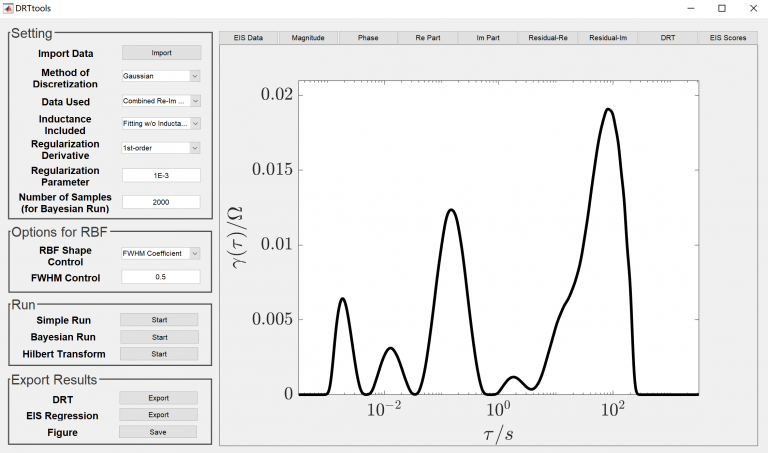The height and width of the screenshot is (453, 768).
Task: Switch to the EIS Scores tab
Action: (x=727, y=38)
